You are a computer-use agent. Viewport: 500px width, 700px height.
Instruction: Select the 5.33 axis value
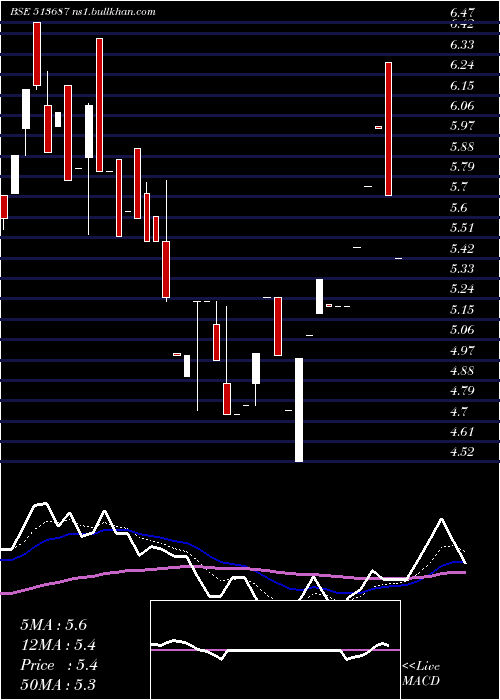tap(462, 269)
